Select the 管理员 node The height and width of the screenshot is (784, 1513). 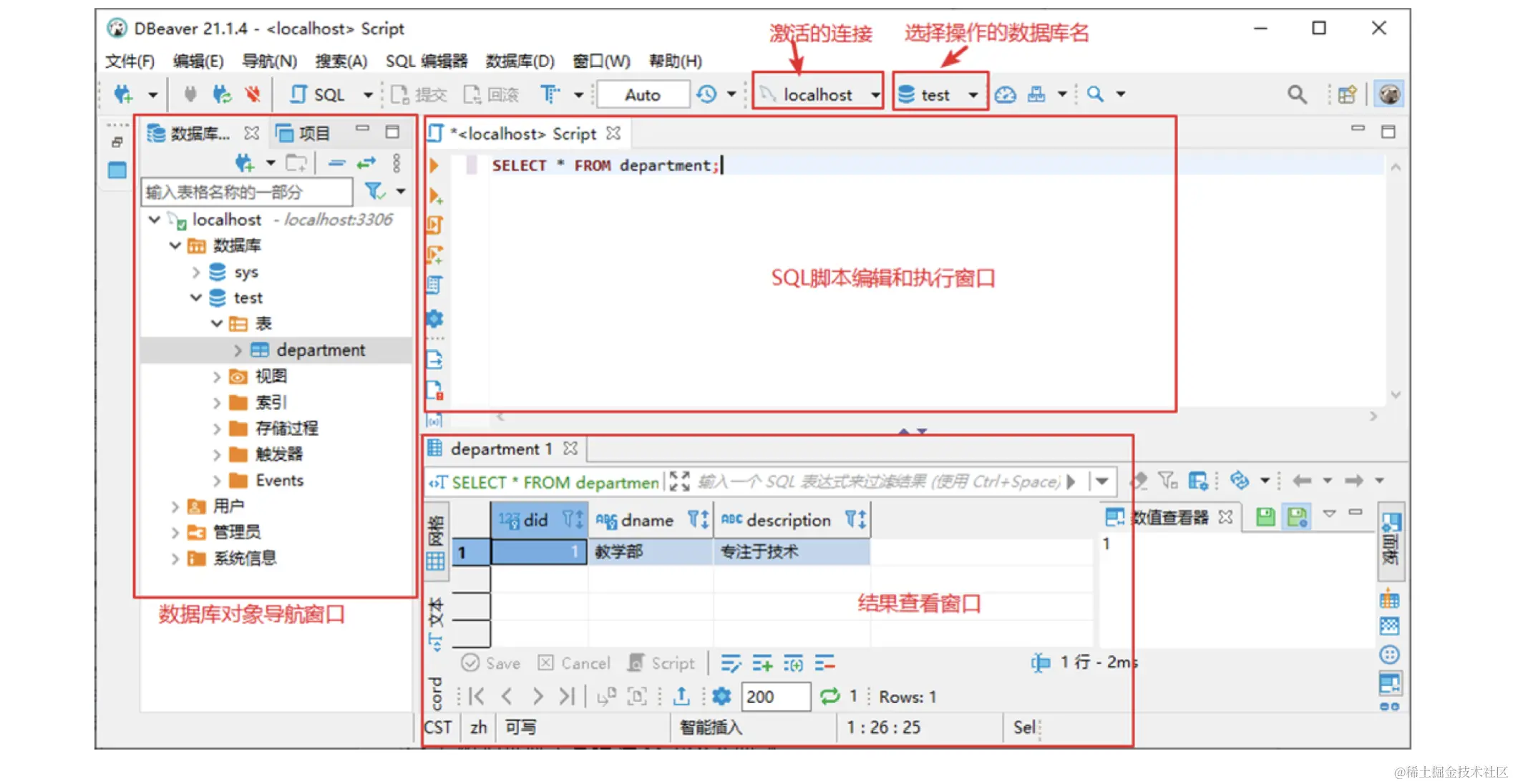[x=237, y=532]
